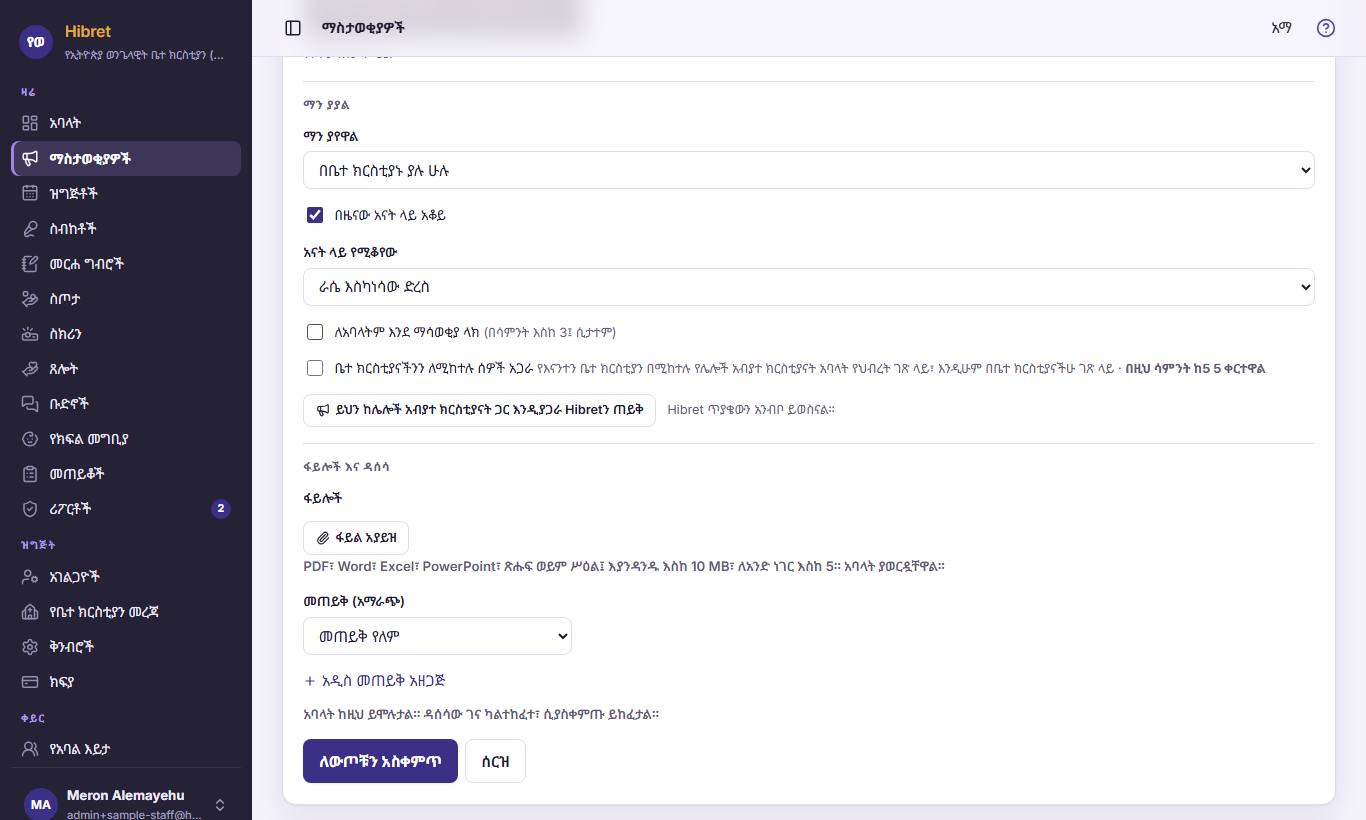Viewport: 1366px width, 820px height.
Task: Select the ስብከቶች microphone icon
Action: pyautogui.click(x=30, y=228)
